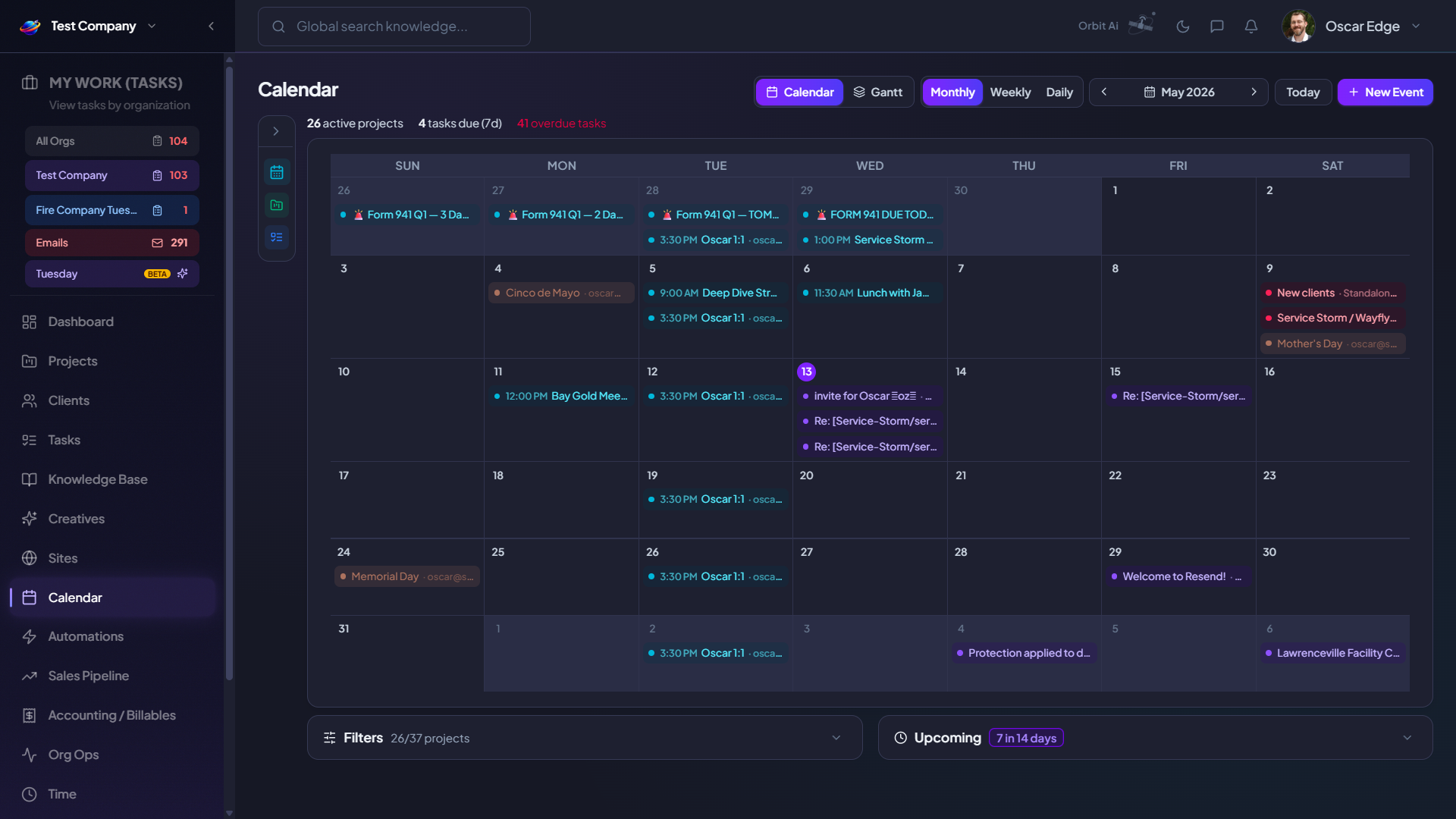Viewport: 1456px width, 819px height.
Task: Select the blue task list icon in side strip
Action: point(277,238)
